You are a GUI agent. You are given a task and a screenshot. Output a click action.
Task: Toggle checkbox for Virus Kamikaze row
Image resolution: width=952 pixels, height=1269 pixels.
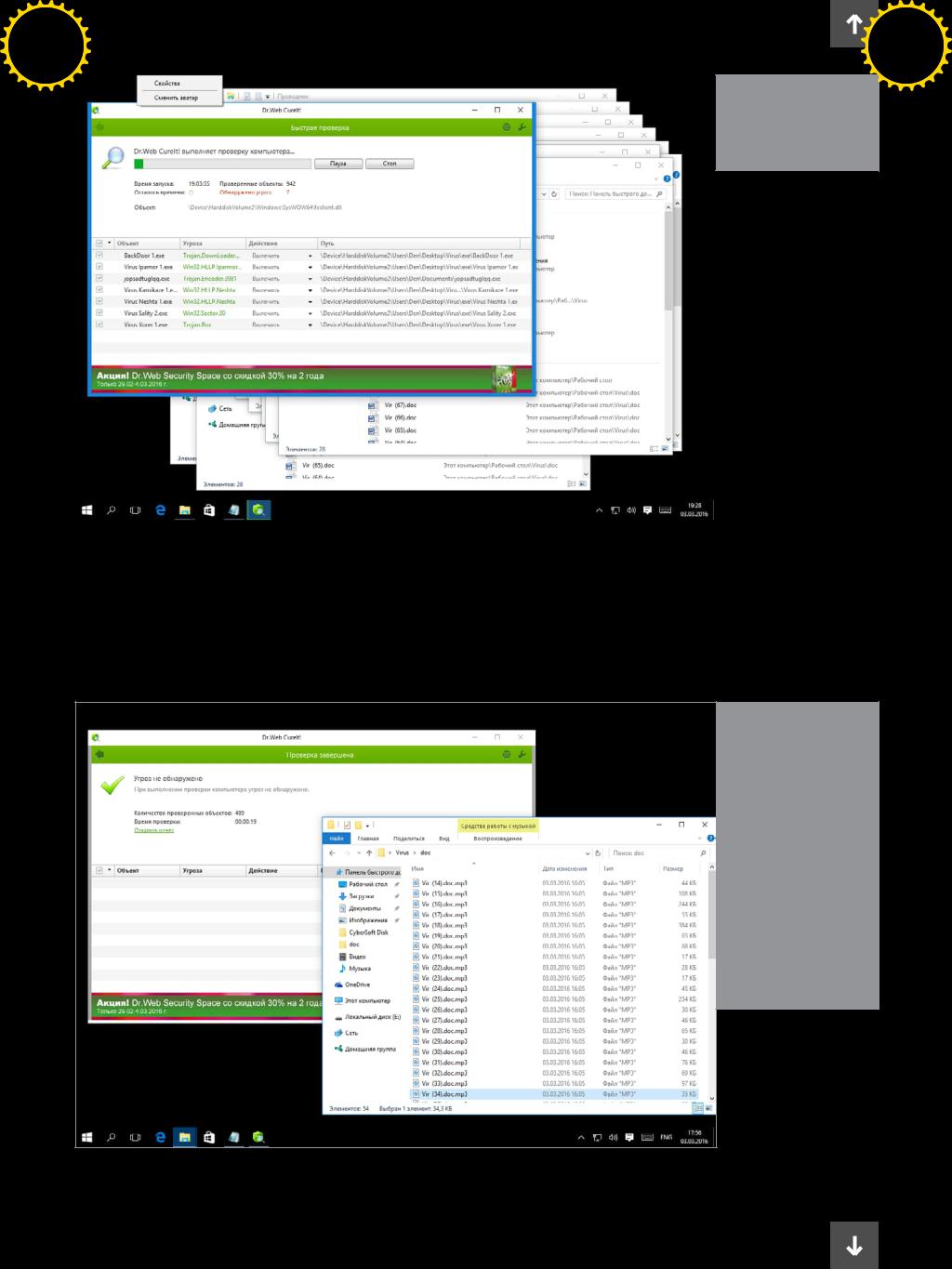pos(99,290)
